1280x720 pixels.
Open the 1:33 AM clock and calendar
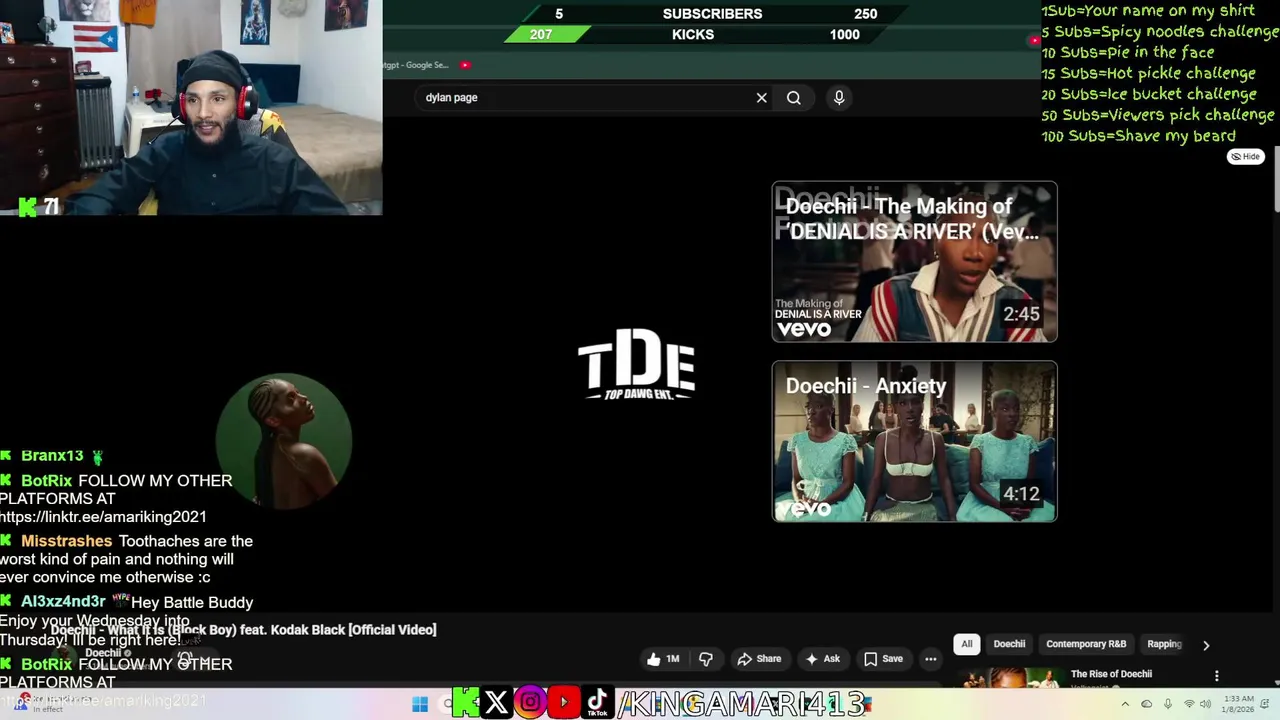click(x=1236, y=704)
